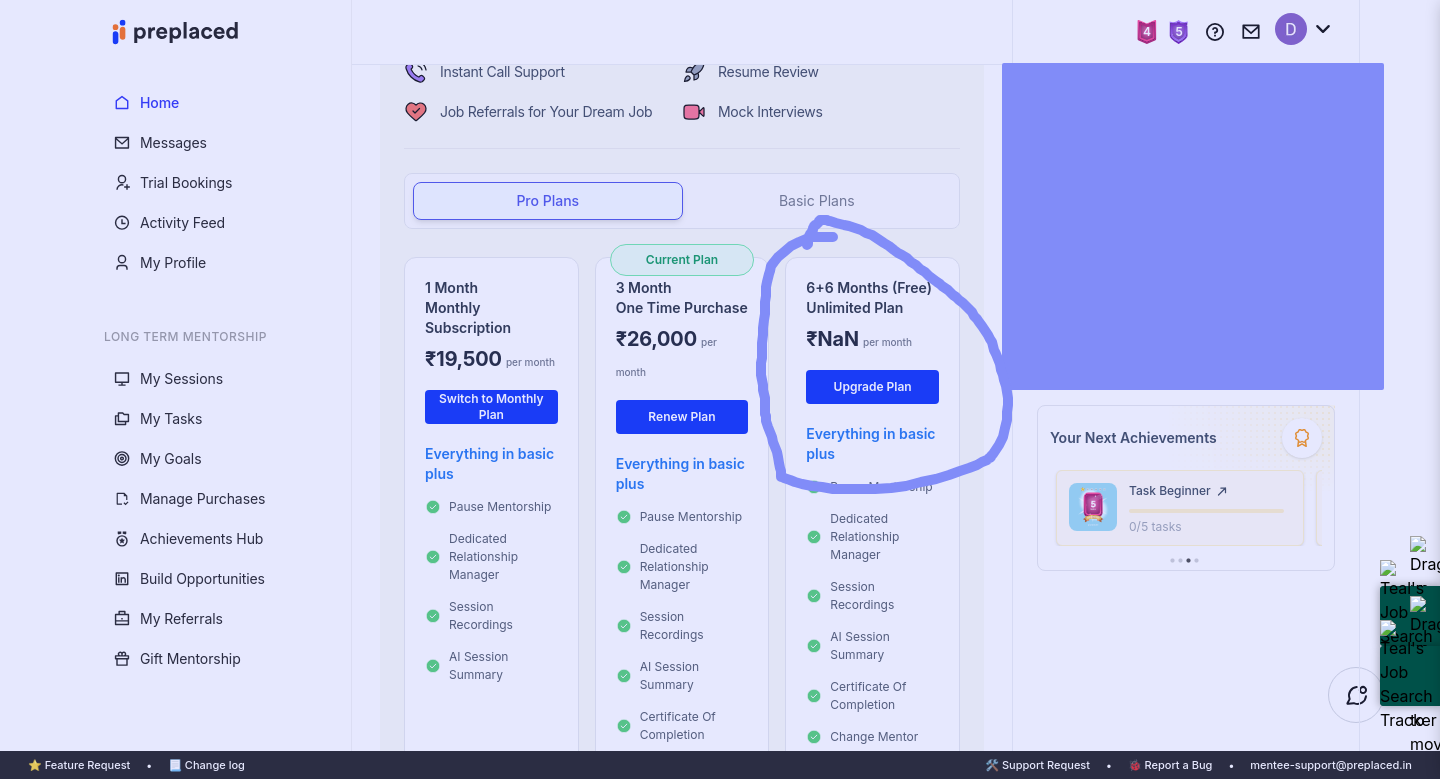Click the "Your Next Achievements" heading

(x=1133, y=438)
